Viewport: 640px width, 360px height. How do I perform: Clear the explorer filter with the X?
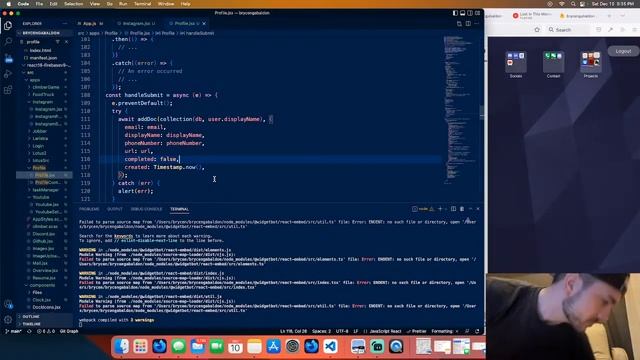tap(66, 42)
